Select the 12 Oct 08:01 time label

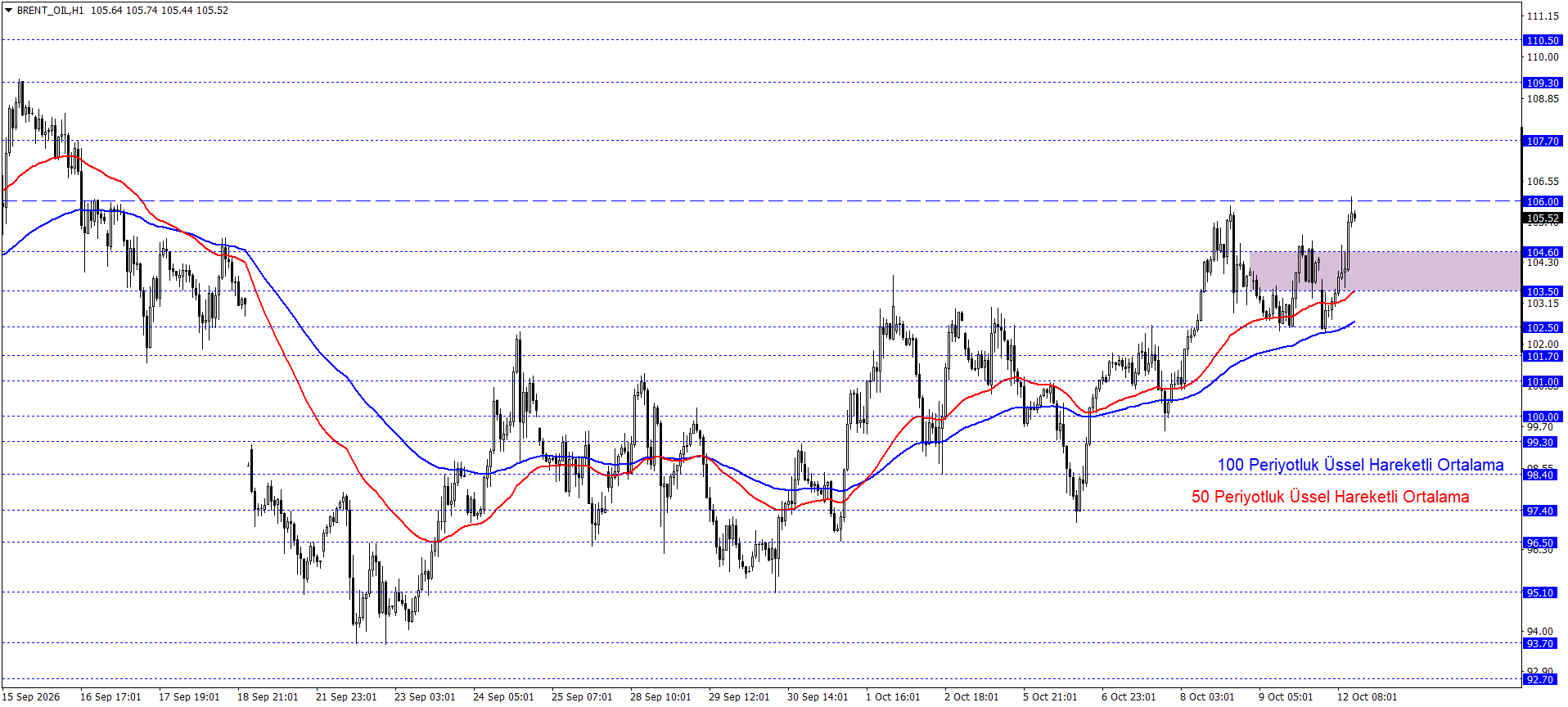coord(1367,696)
